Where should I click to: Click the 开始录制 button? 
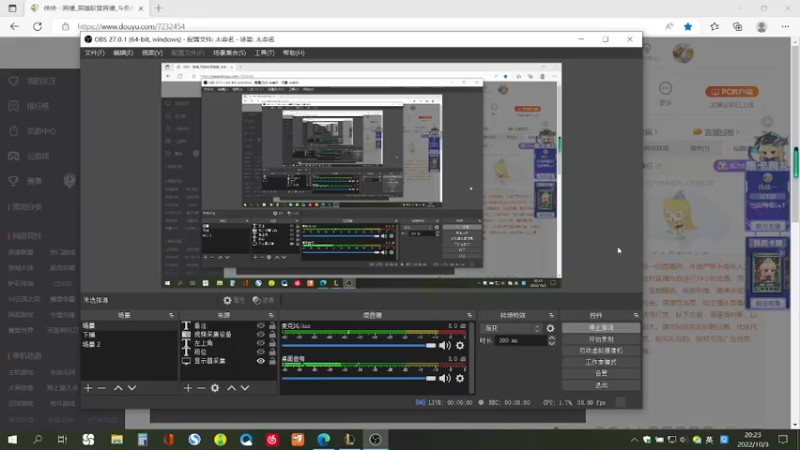pos(601,339)
